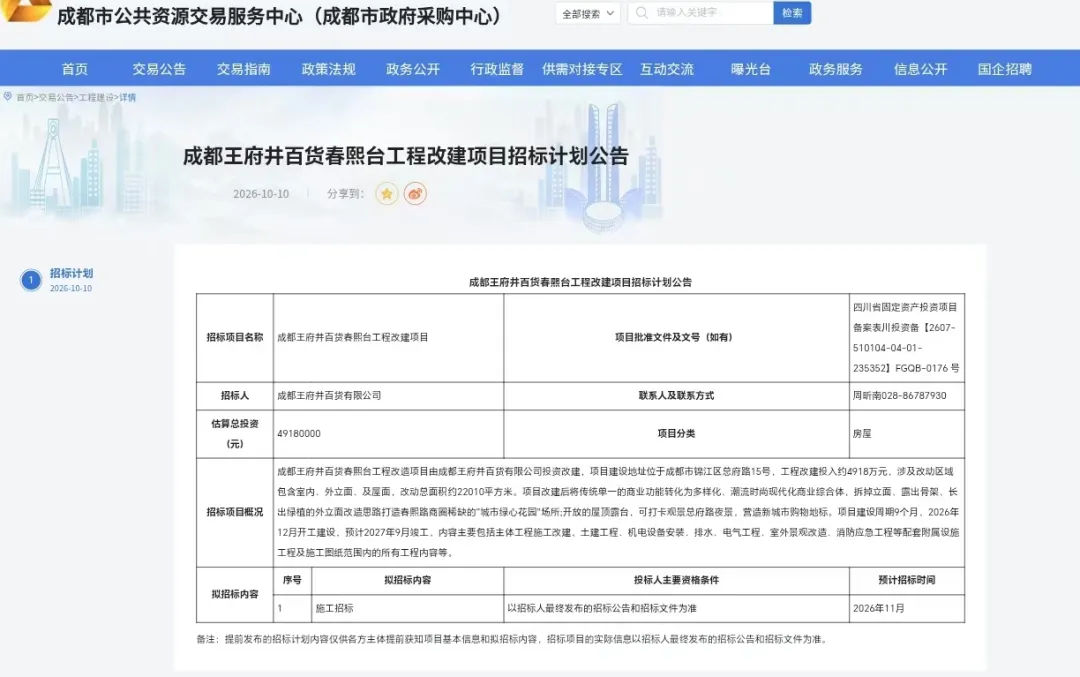Screen dimensions: 1080x677
Task: Click the publish date 2026-10-10 under title
Action: (x=261, y=194)
